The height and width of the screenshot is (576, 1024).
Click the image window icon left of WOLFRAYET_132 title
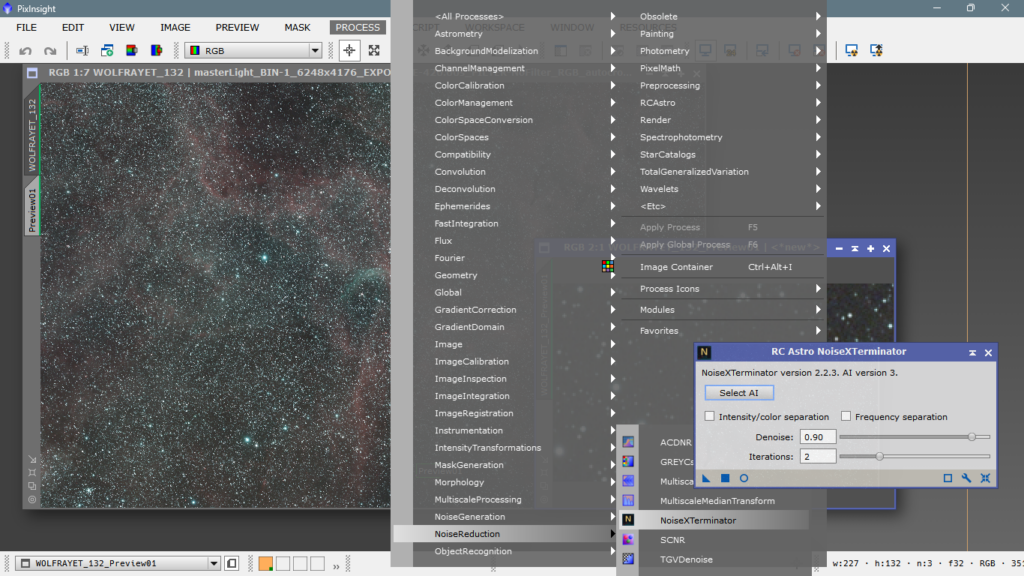pos(32,72)
